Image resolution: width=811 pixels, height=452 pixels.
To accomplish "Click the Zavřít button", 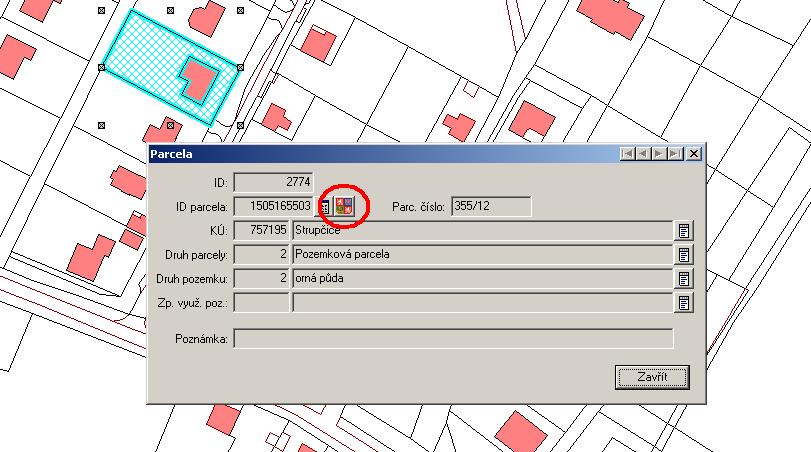I will click(x=652, y=377).
